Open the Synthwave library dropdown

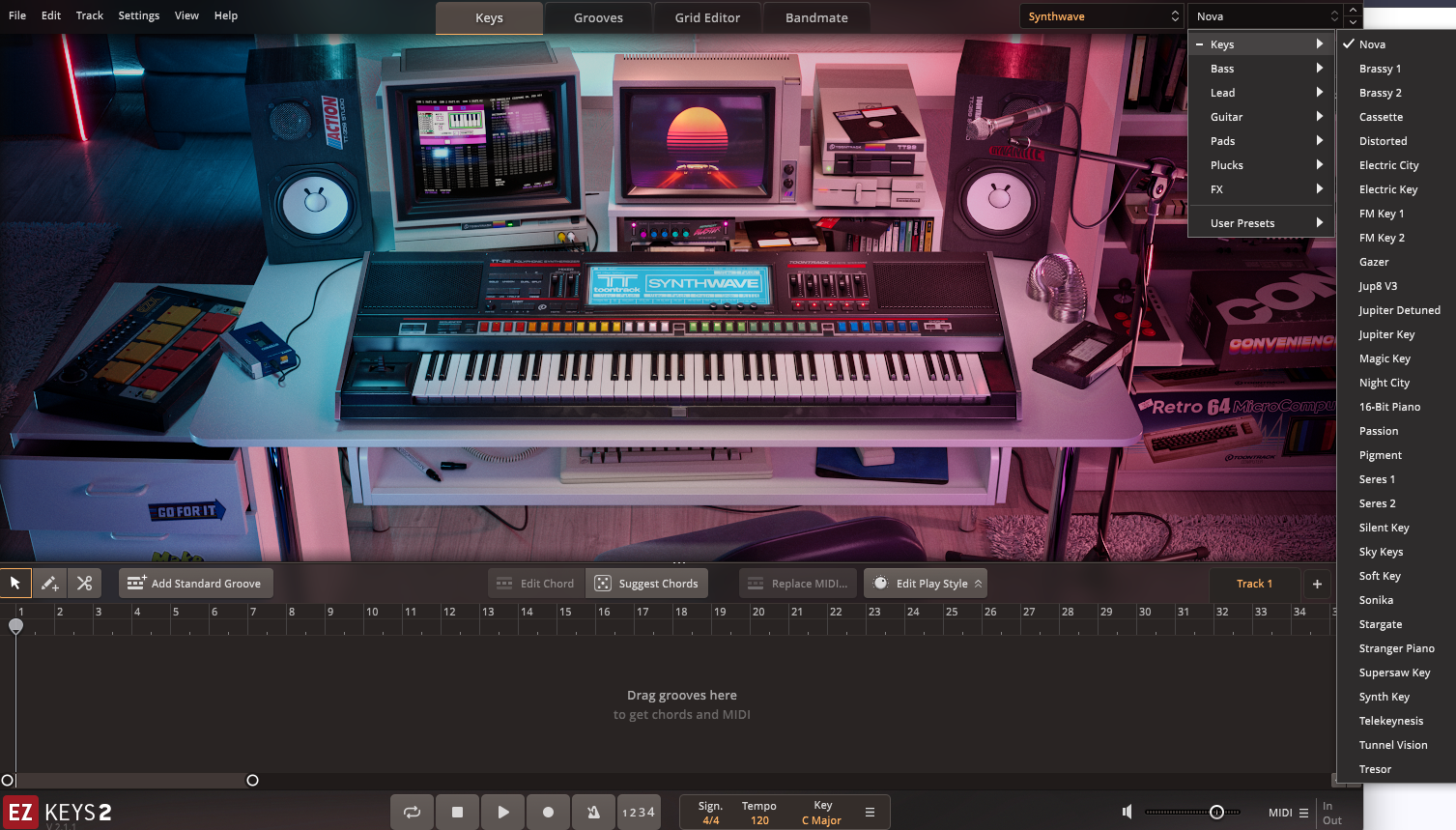(x=1101, y=16)
